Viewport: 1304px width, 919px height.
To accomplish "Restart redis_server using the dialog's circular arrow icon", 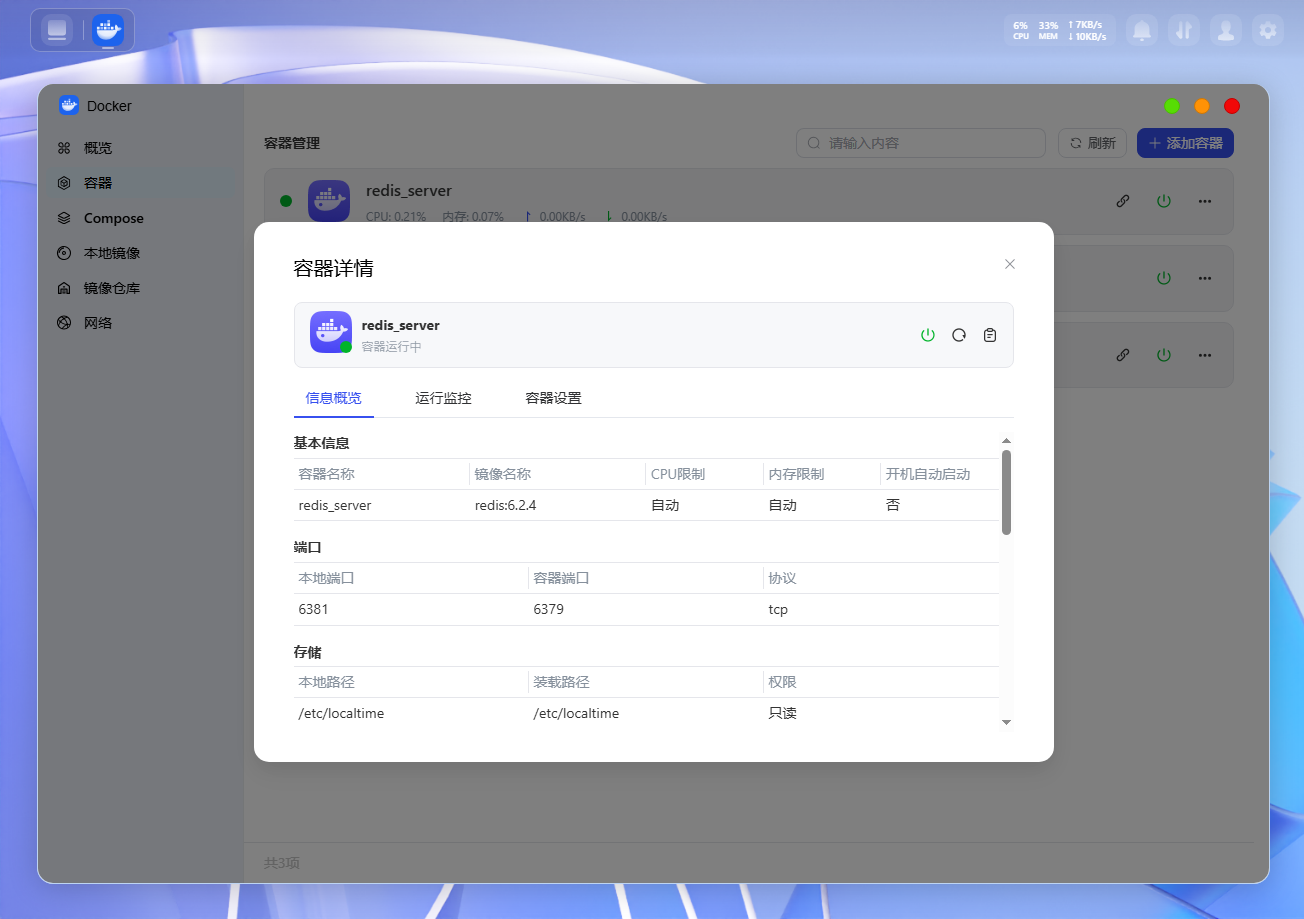I will [x=959, y=335].
